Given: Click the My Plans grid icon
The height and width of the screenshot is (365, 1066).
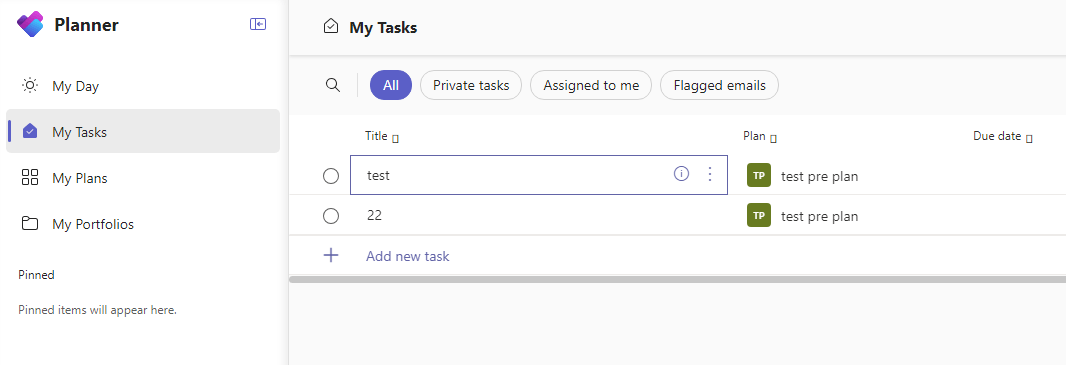Looking at the screenshot, I should pos(30,177).
